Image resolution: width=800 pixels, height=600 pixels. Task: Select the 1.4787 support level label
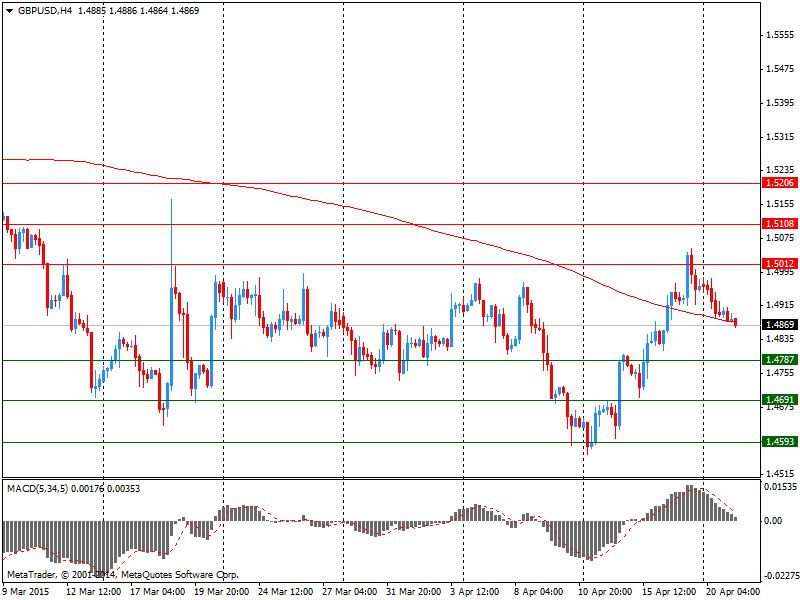click(780, 360)
